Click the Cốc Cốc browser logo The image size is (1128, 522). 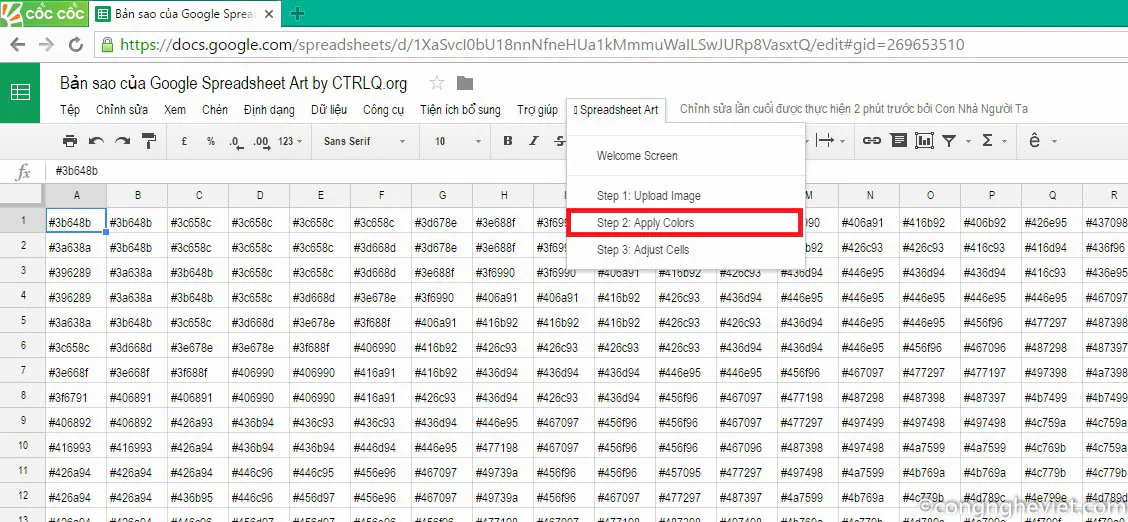point(45,13)
